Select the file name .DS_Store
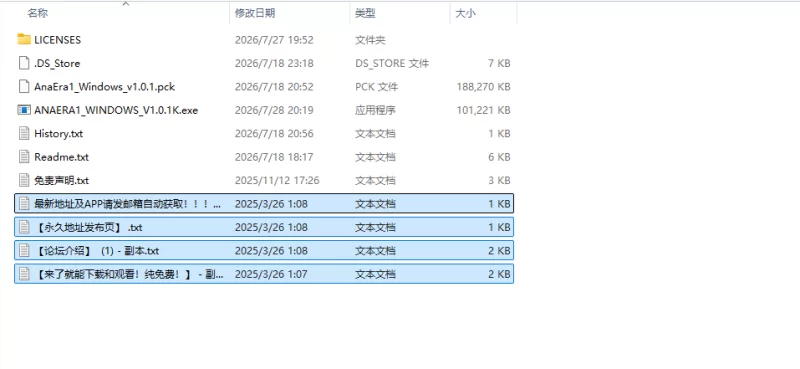 point(57,63)
